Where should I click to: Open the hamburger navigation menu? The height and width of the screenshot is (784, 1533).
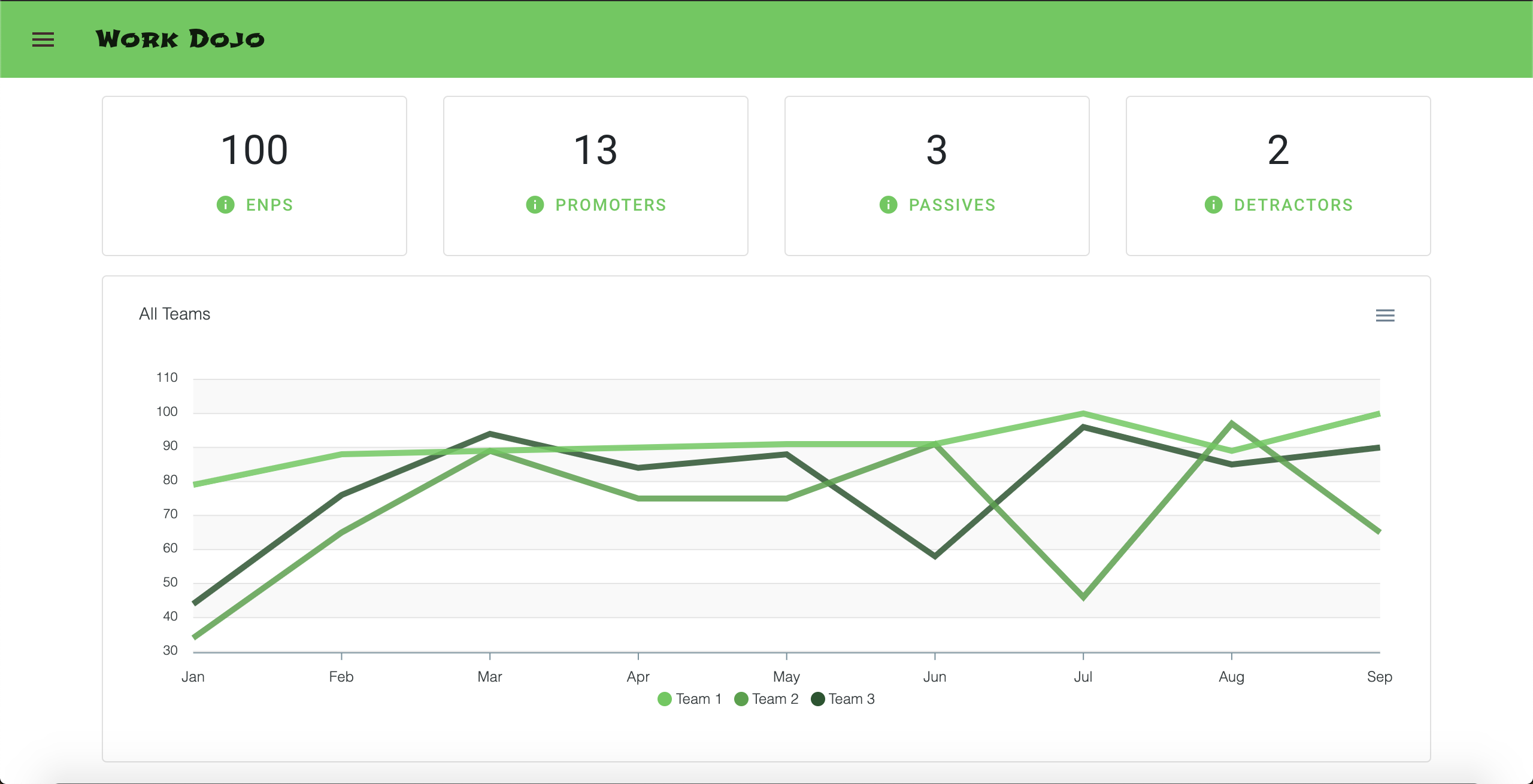(43, 39)
